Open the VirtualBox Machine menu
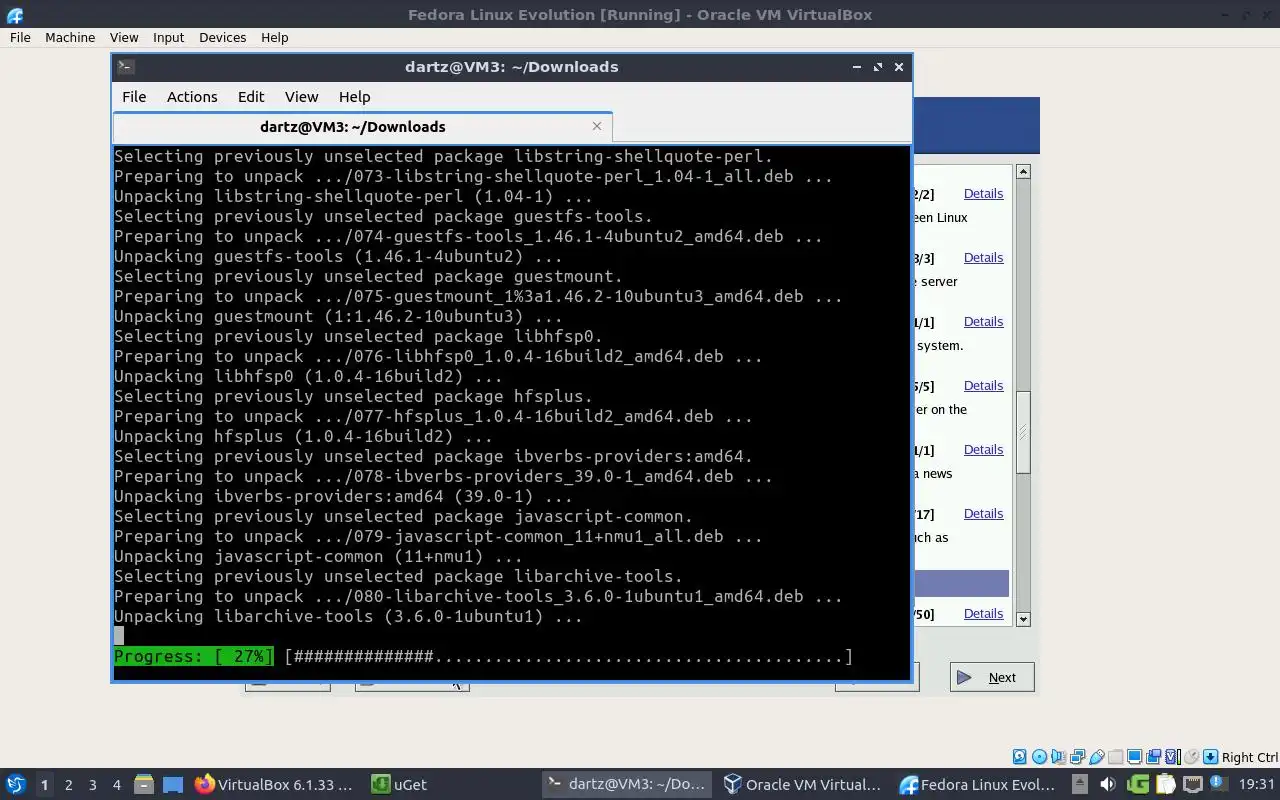This screenshot has width=1280, height=800. [70, 37]
